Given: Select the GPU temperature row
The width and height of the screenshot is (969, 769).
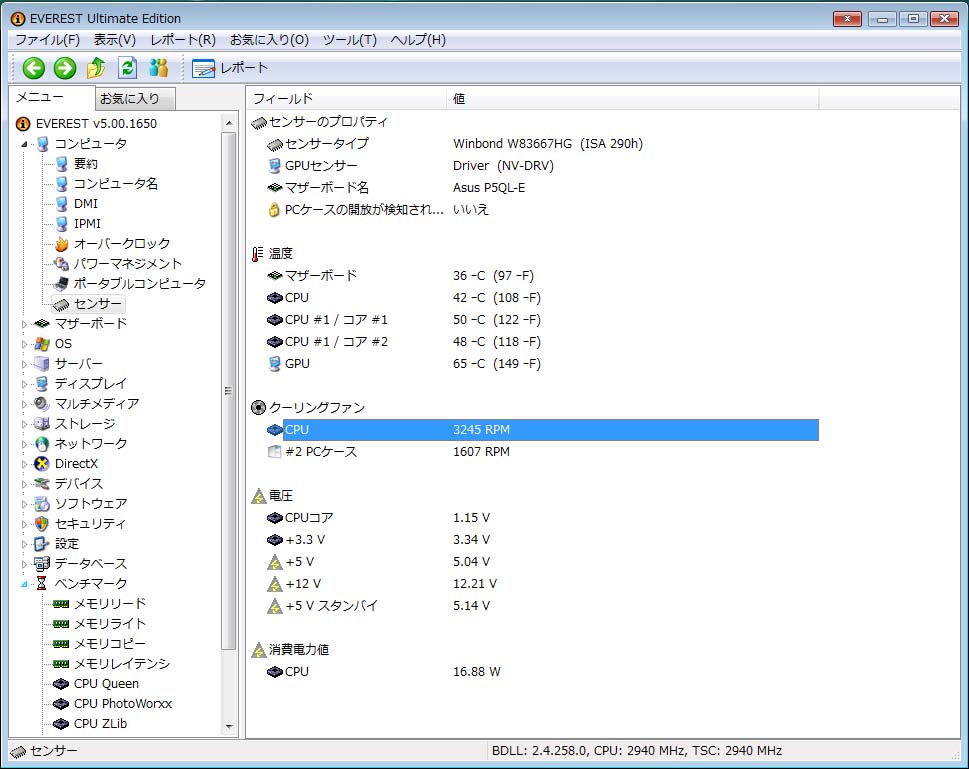Looking at the screenshot, I should (297, 364).
